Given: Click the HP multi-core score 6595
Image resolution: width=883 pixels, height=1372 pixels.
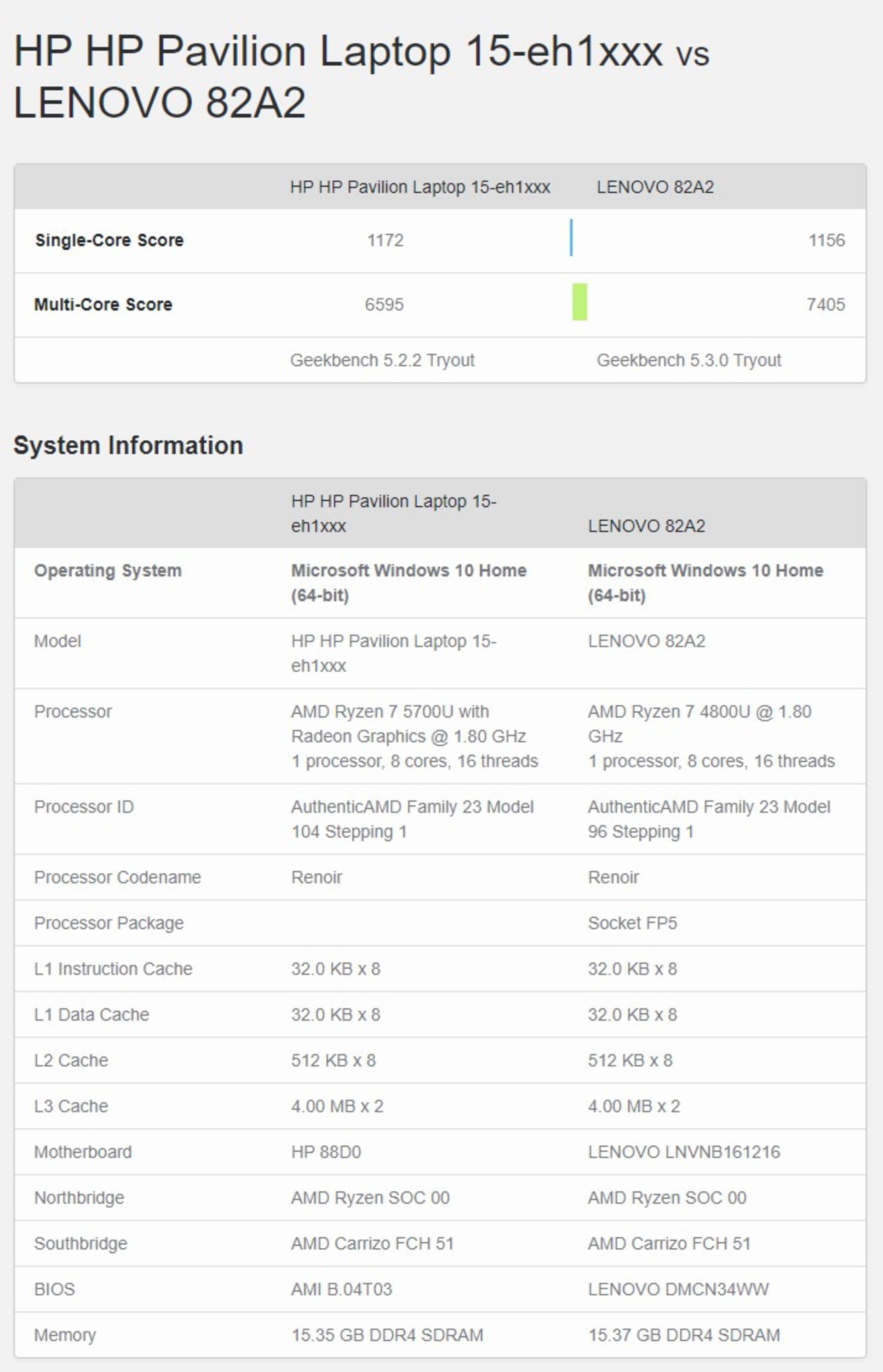Looking at the screenshot, I should [384, 304].
